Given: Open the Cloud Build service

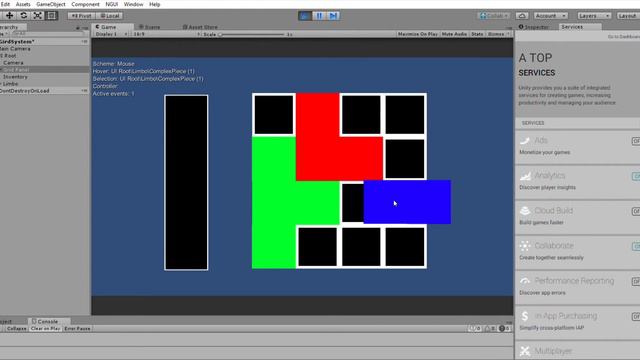Looking at the screenshot, I should 578,217.
